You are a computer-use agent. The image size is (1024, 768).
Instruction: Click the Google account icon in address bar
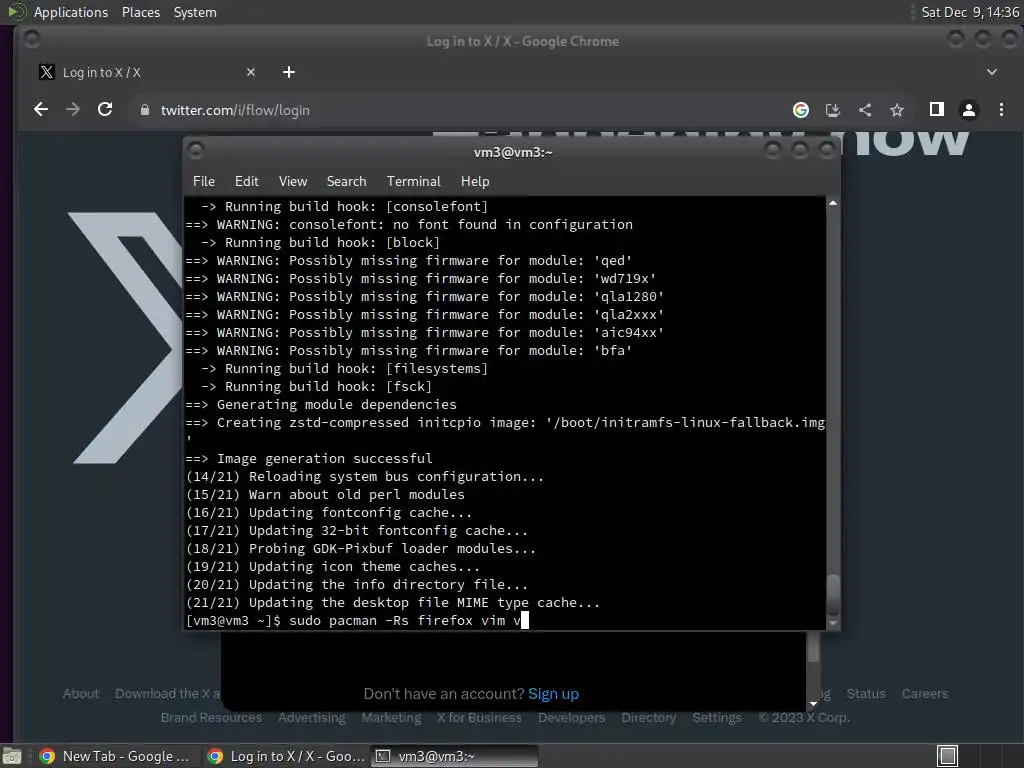point(801,110)
